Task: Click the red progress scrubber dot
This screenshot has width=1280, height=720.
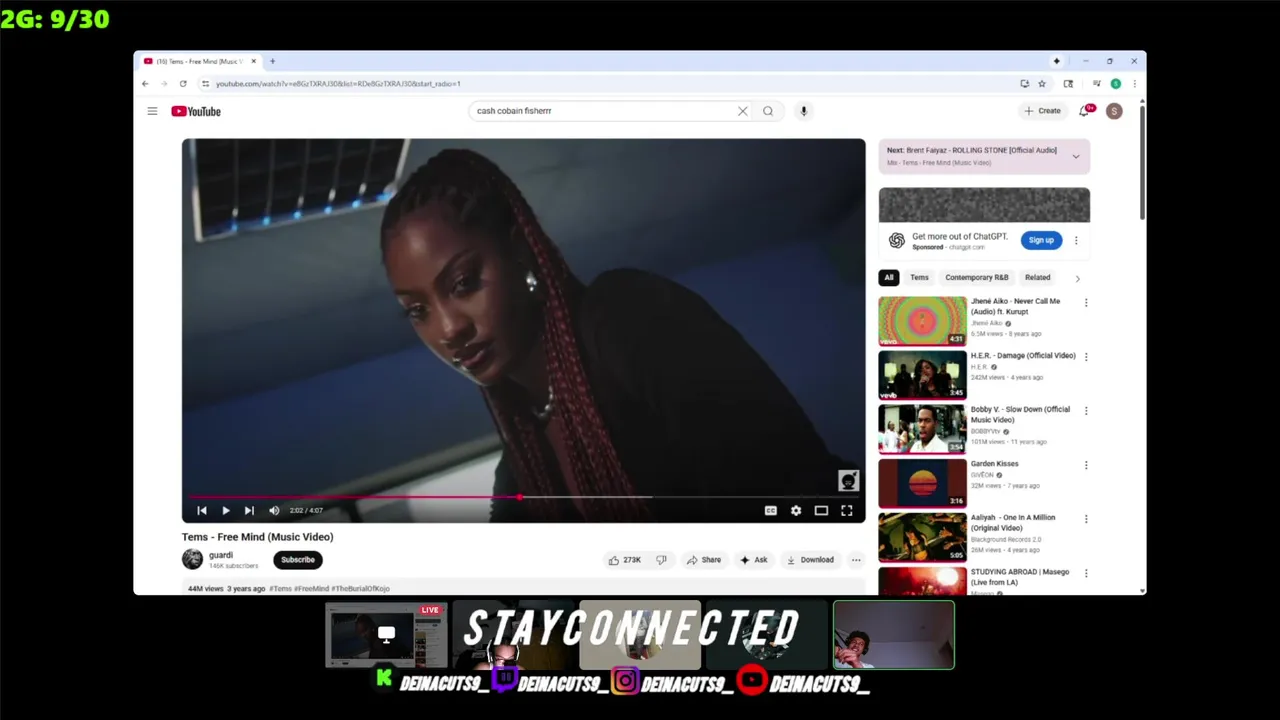Action: pos(520,497)
